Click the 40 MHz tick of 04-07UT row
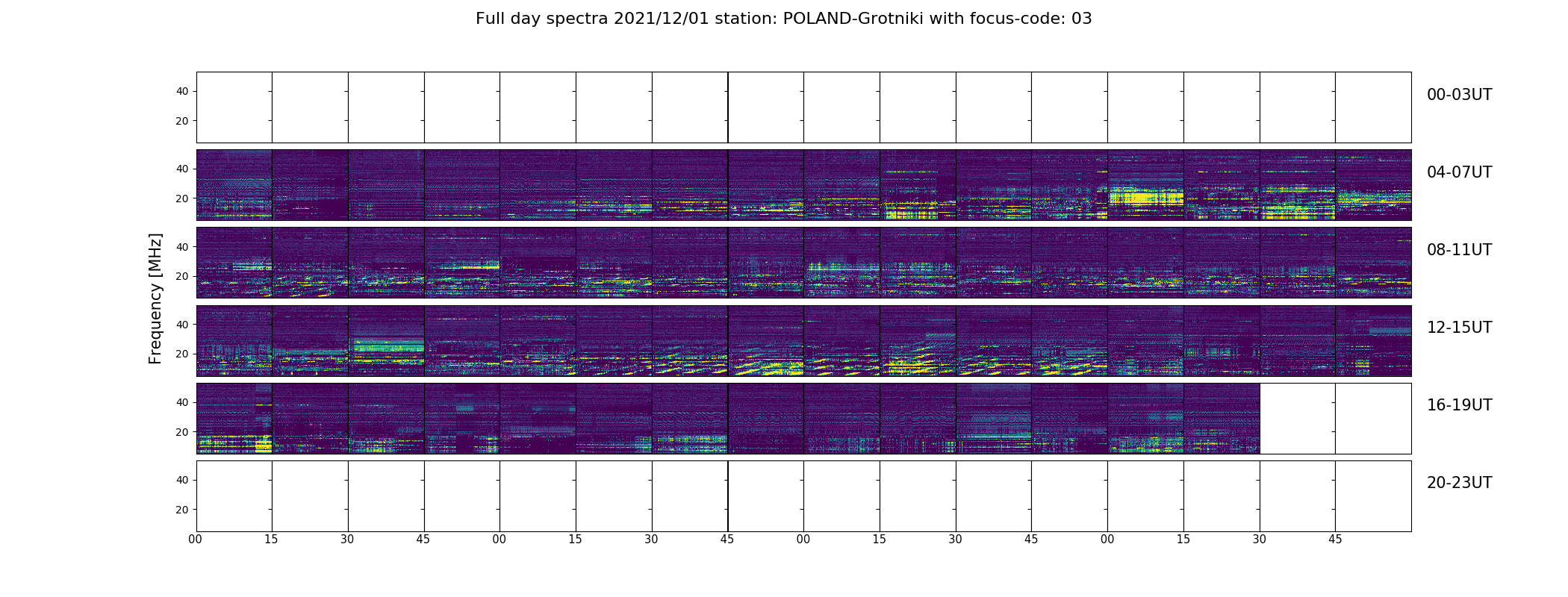This screenshot has width=1568, height=597. [x=182, y=169]
